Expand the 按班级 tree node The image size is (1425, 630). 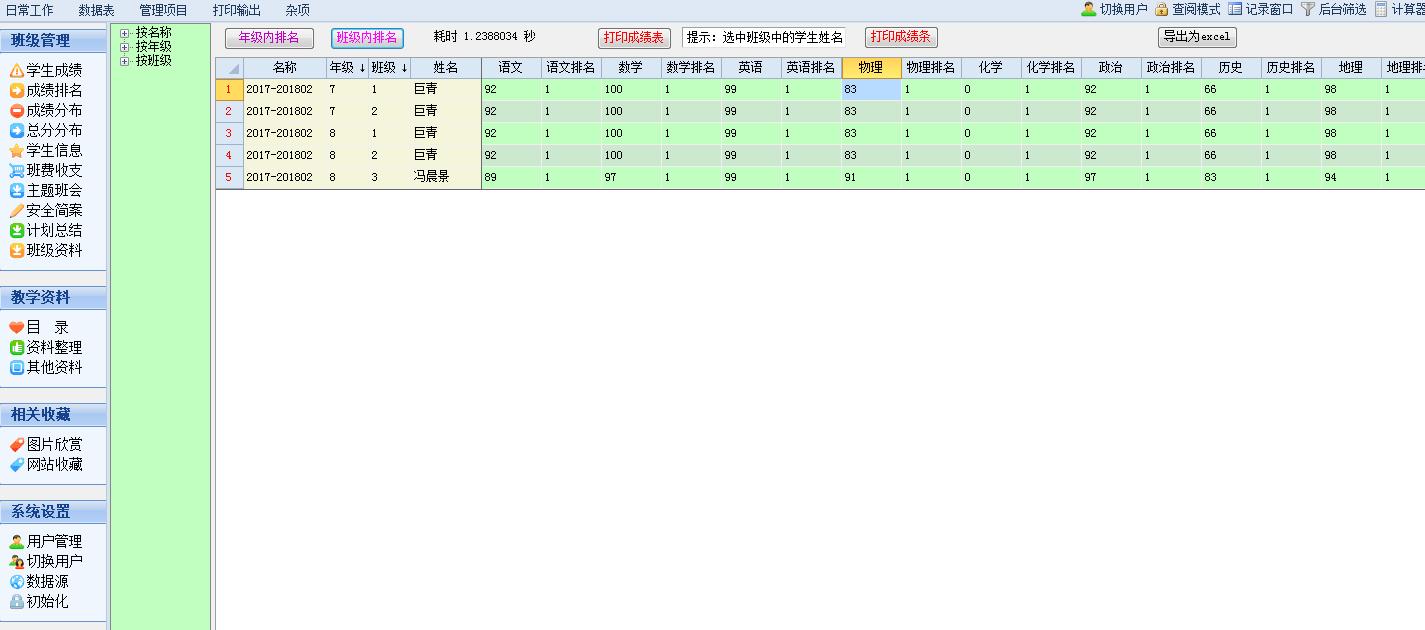pyautogui.click(x=125, y=61)
